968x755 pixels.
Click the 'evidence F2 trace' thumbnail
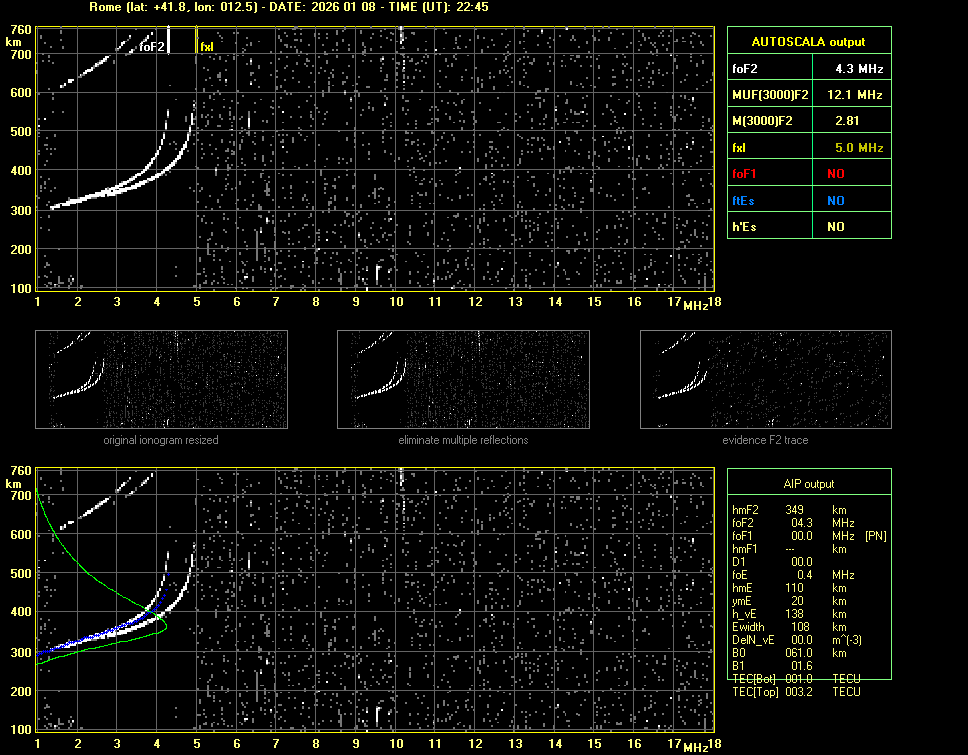[x=765, y=379]
